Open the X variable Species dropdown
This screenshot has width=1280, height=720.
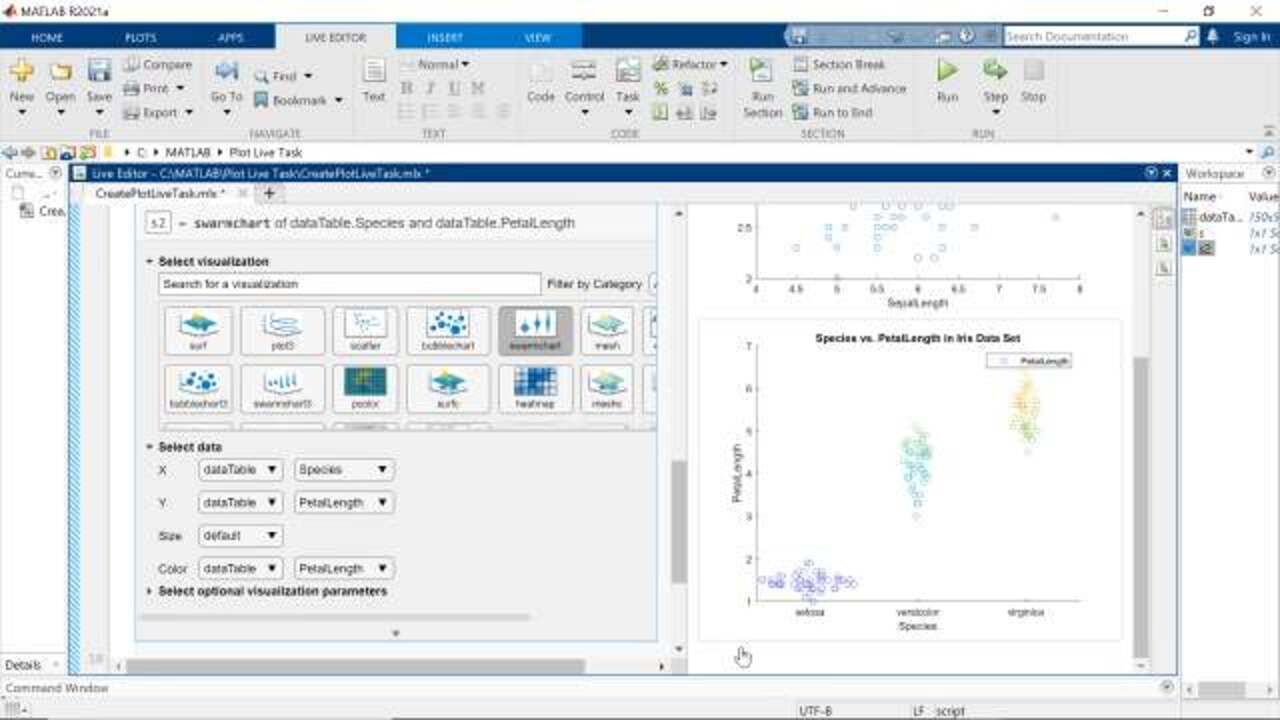tap(344, 470)
